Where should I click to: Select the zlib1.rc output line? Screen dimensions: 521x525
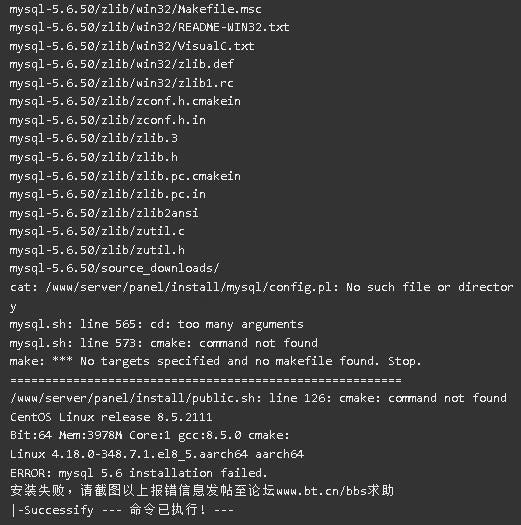click(x=122, y=83)
